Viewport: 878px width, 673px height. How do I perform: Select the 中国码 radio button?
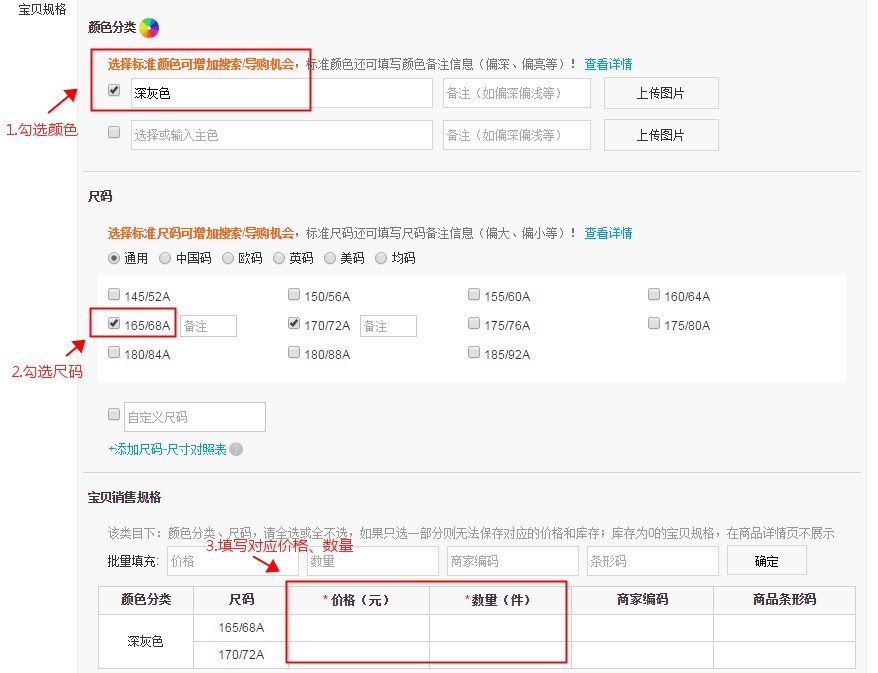(165, 257)
